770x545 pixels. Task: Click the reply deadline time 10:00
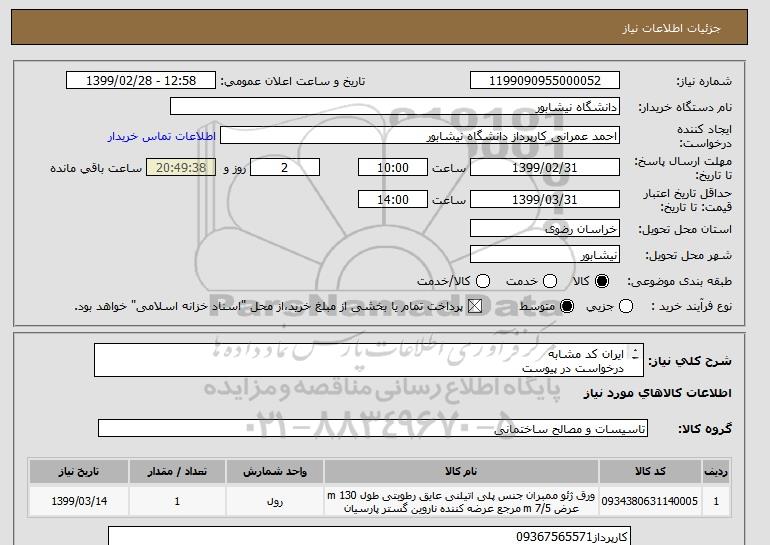[x=393, y=167]
